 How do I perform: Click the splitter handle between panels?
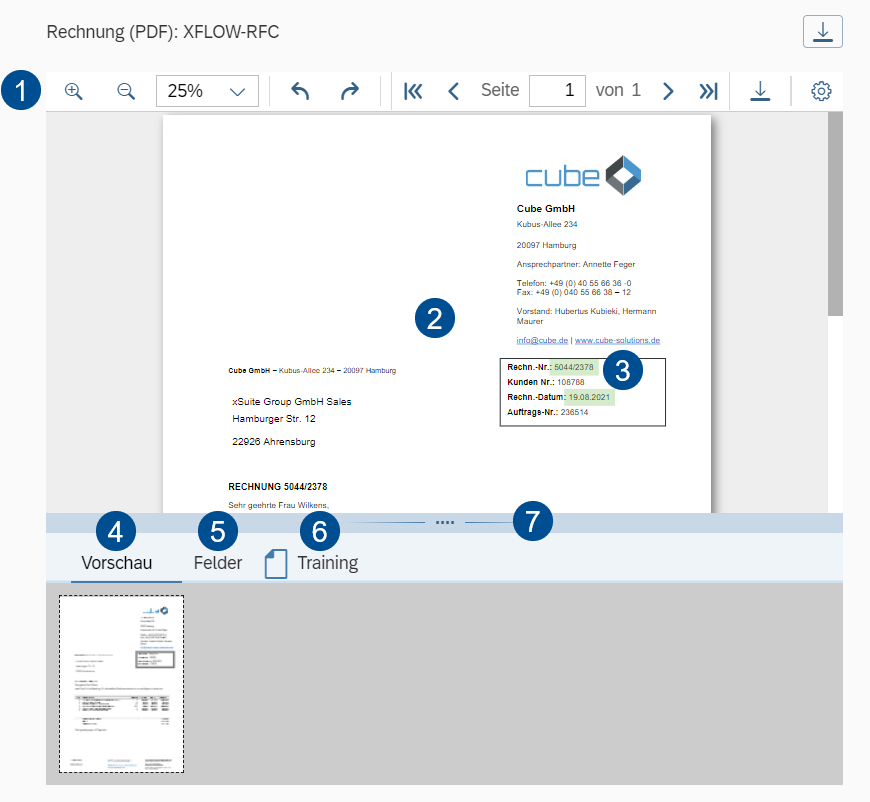pos(445,522)
